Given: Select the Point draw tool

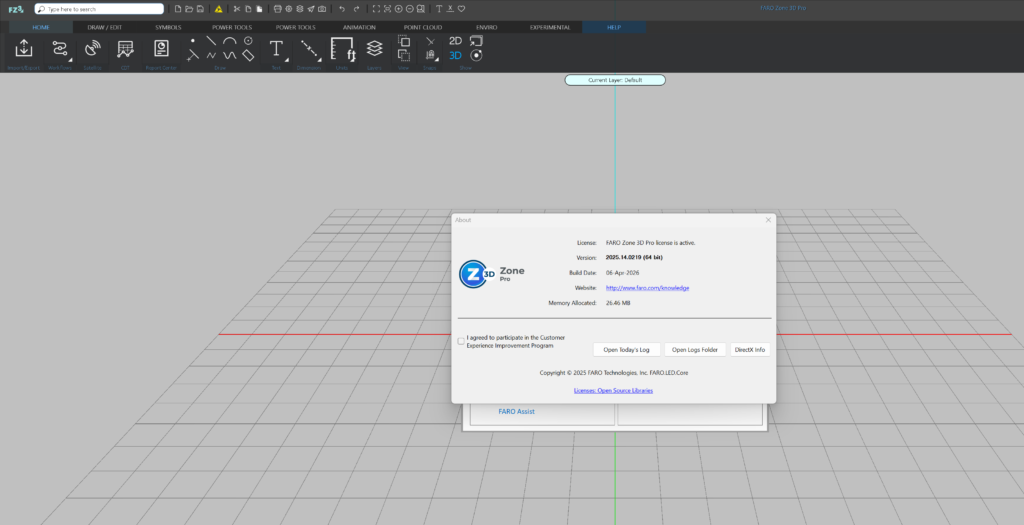Looking at the screenshot, I should pyautogui.click(x=193, y=40).
